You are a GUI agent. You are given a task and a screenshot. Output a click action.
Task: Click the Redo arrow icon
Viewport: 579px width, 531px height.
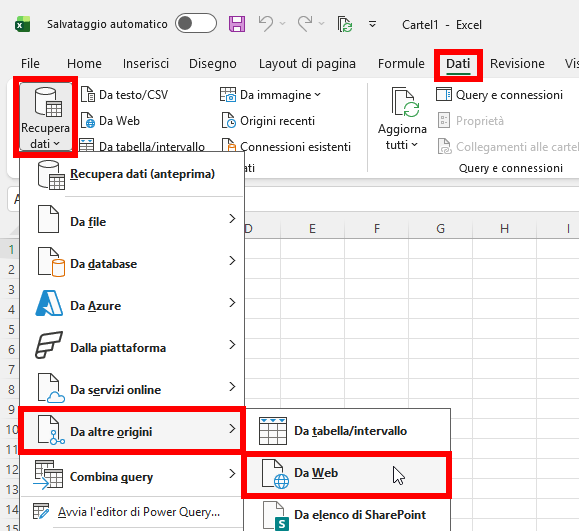[305, 24]
